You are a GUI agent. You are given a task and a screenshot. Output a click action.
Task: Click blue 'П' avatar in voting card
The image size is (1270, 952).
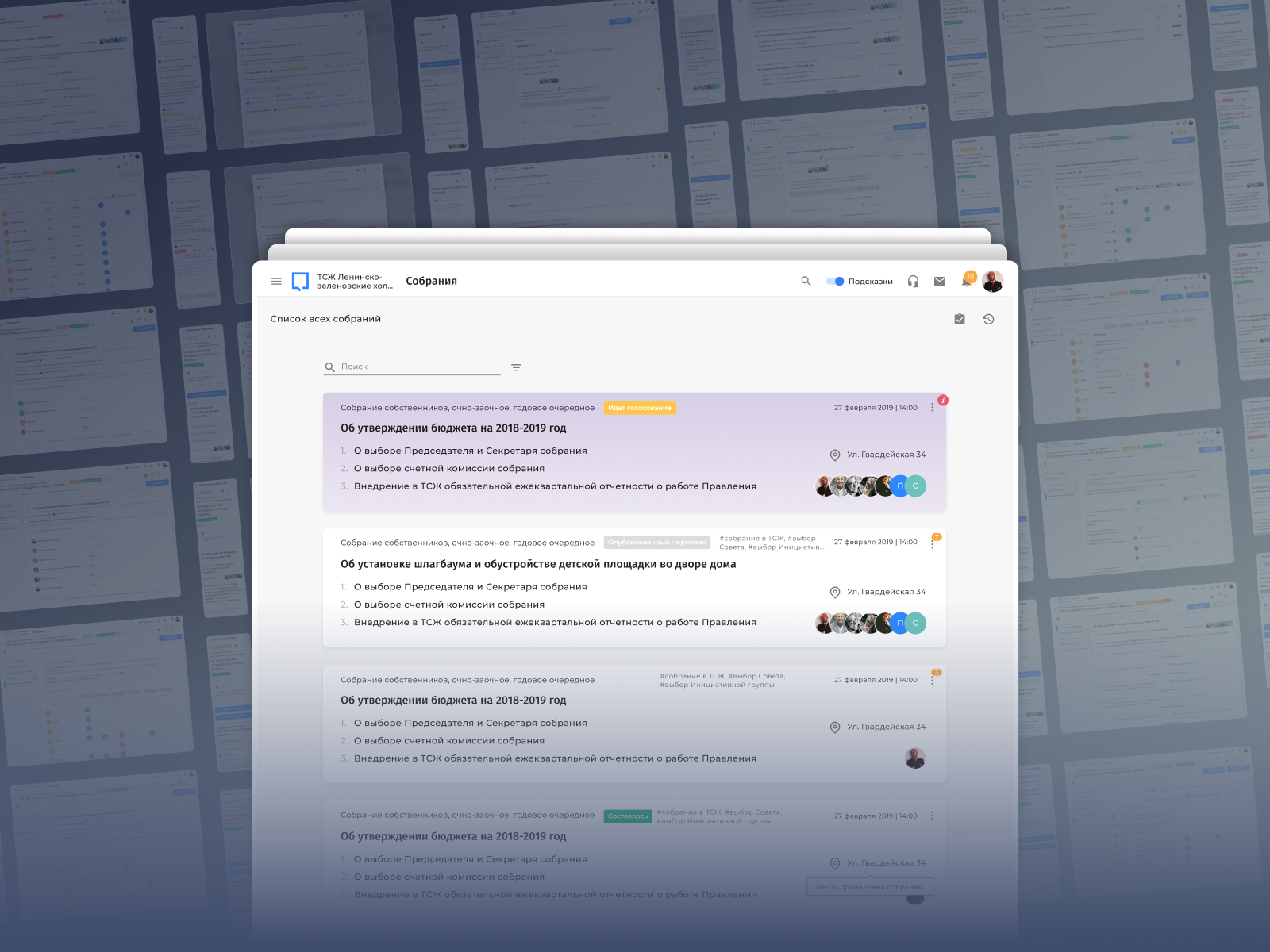tap(900, 486)
